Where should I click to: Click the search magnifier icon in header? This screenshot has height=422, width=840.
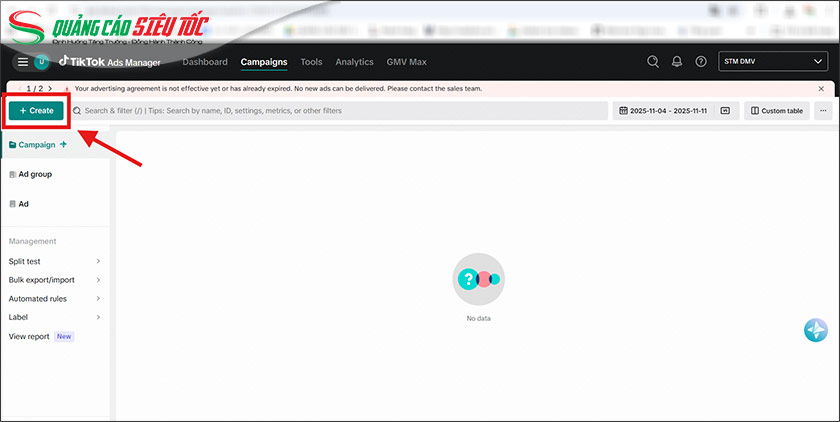tap(653, 62)
